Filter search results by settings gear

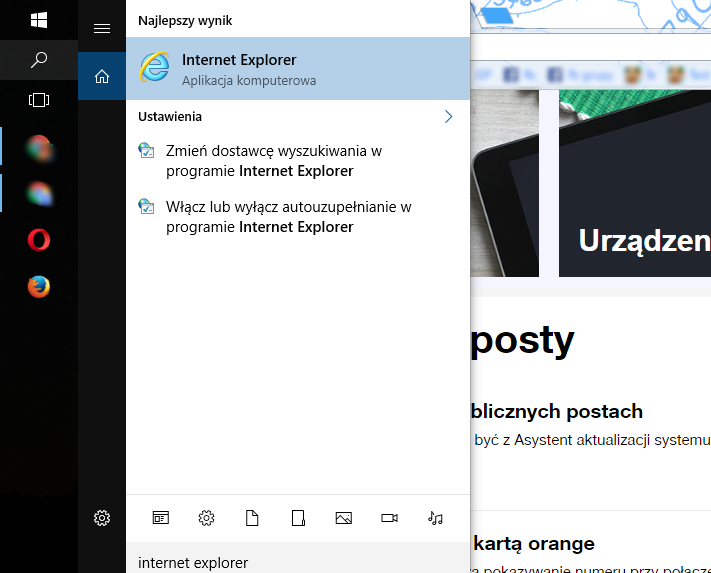(206, 518)
